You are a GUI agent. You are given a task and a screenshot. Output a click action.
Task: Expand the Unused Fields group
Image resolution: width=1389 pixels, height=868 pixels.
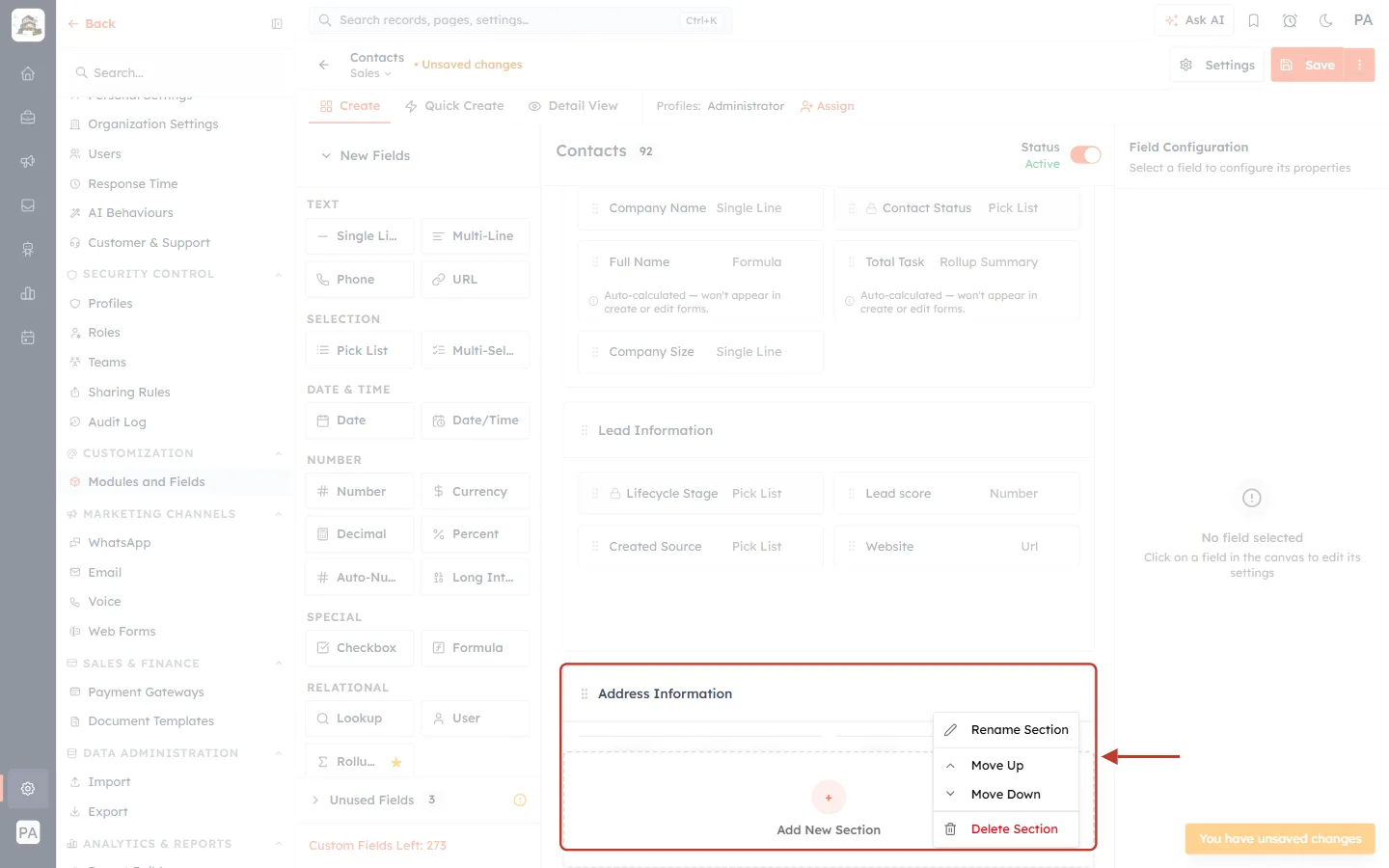tap(315, 800)
